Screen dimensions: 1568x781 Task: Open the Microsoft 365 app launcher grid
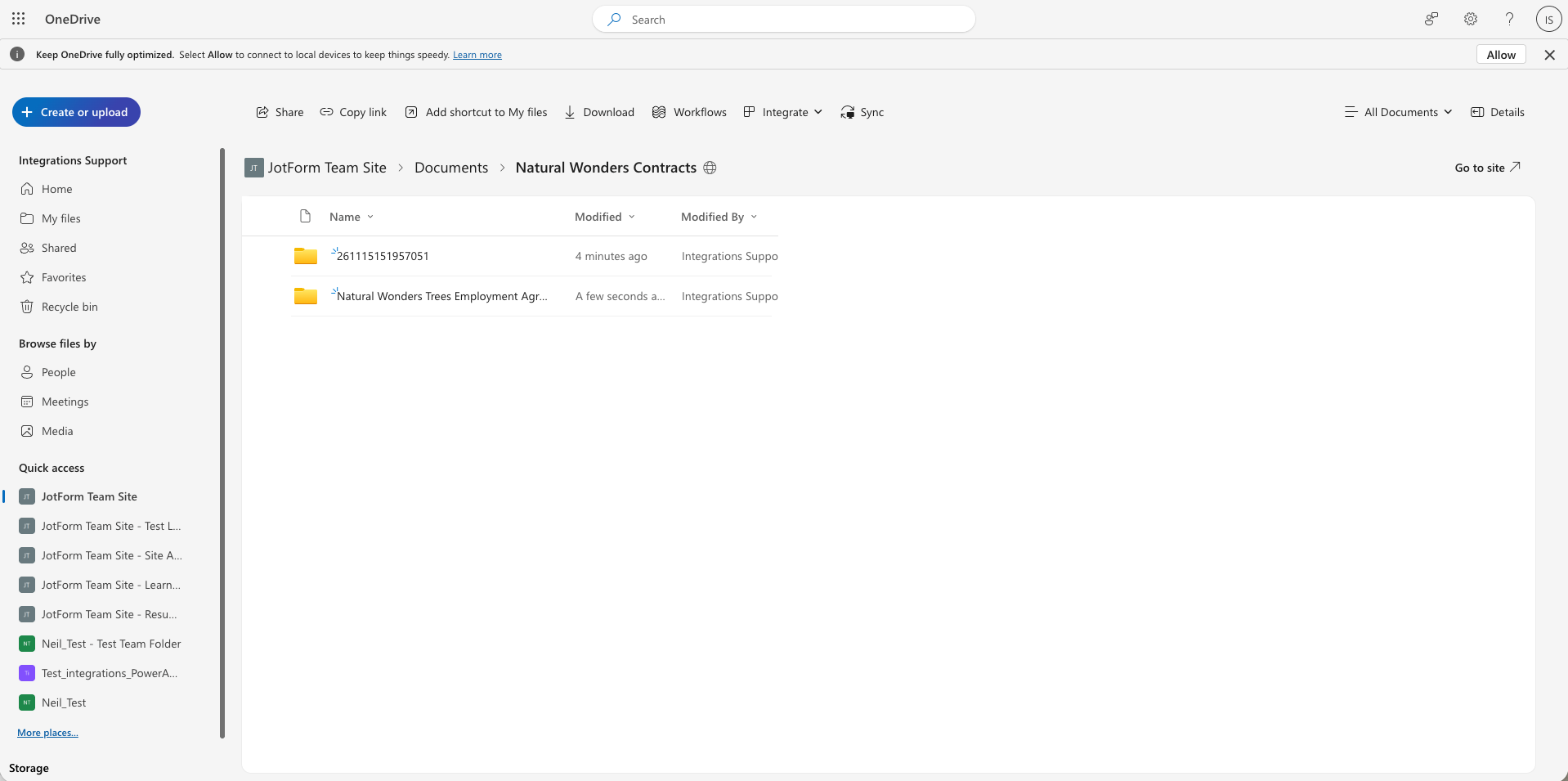coord(18,19)
